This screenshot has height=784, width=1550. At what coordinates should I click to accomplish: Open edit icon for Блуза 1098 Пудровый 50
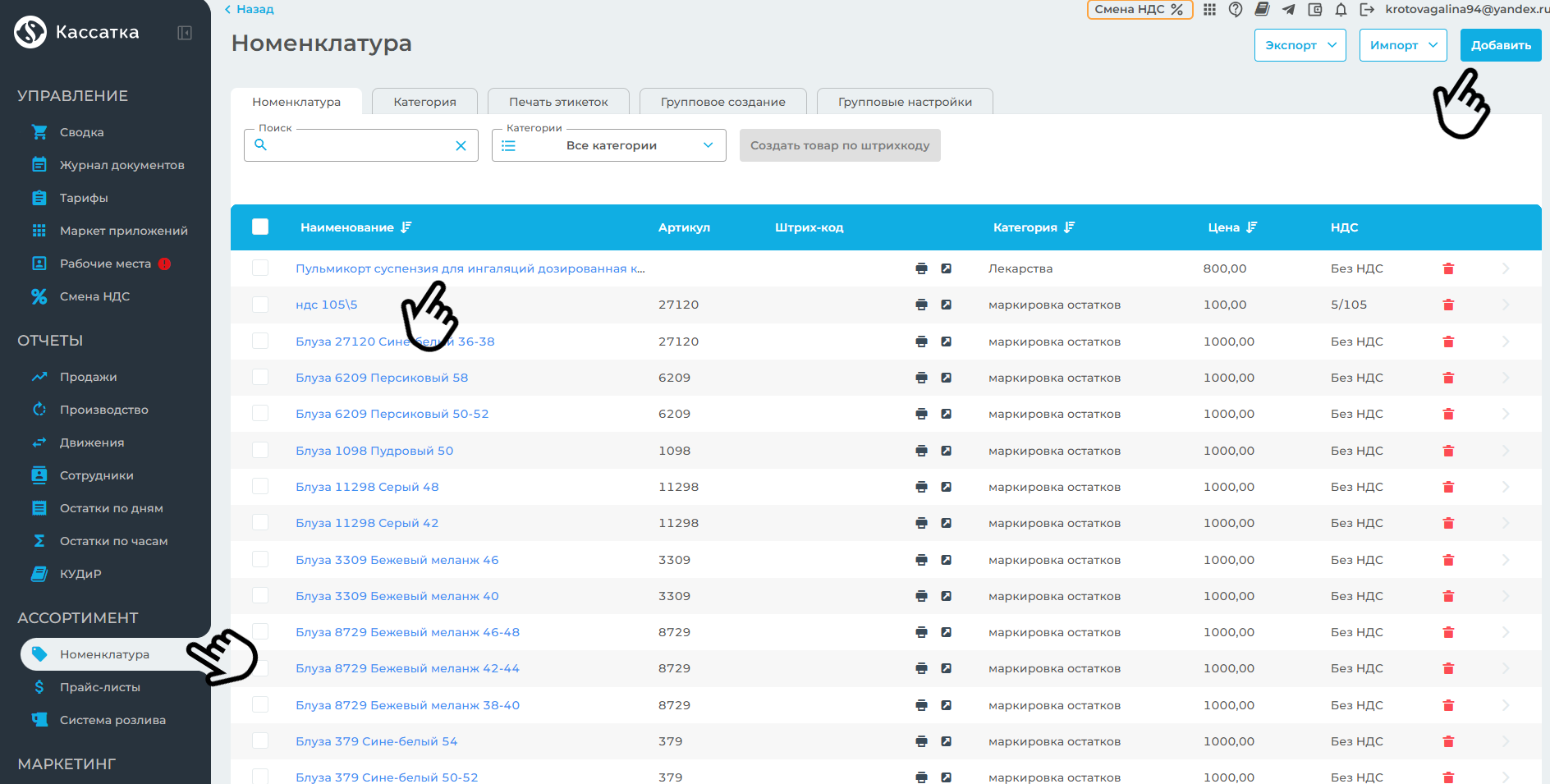point(946,451)
